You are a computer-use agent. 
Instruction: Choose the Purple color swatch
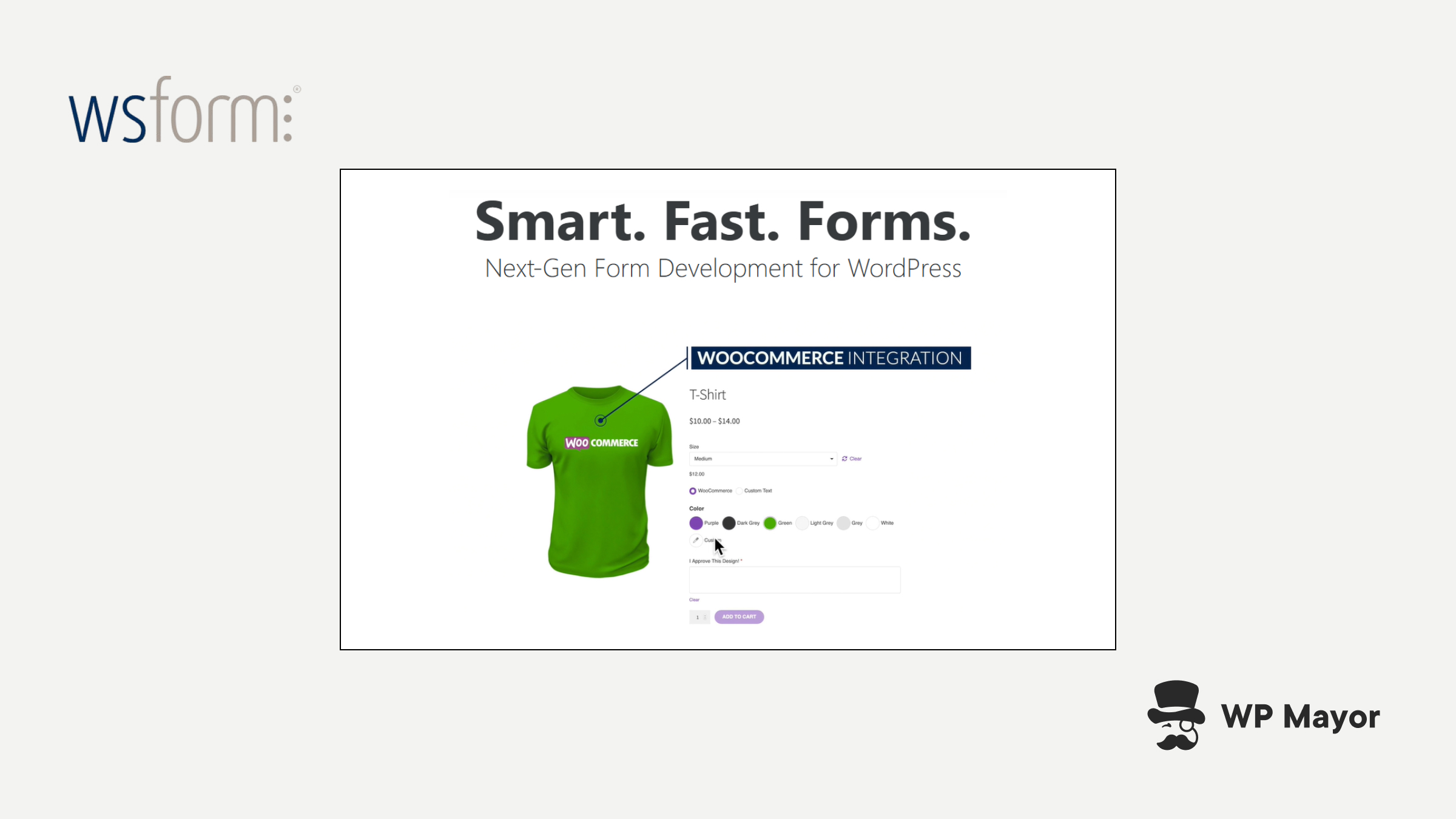coord(696,523)
